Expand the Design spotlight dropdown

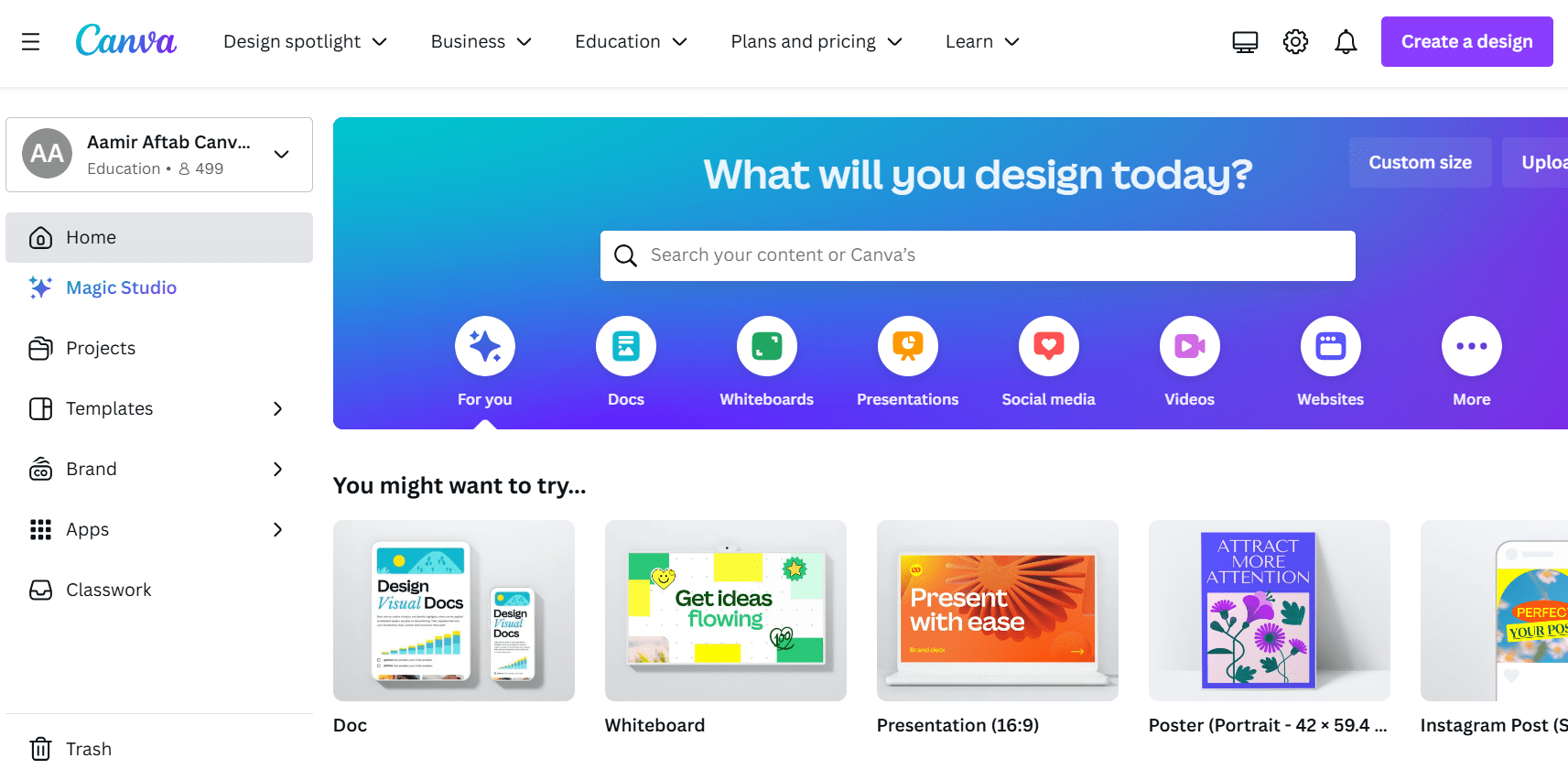point(306,42)
